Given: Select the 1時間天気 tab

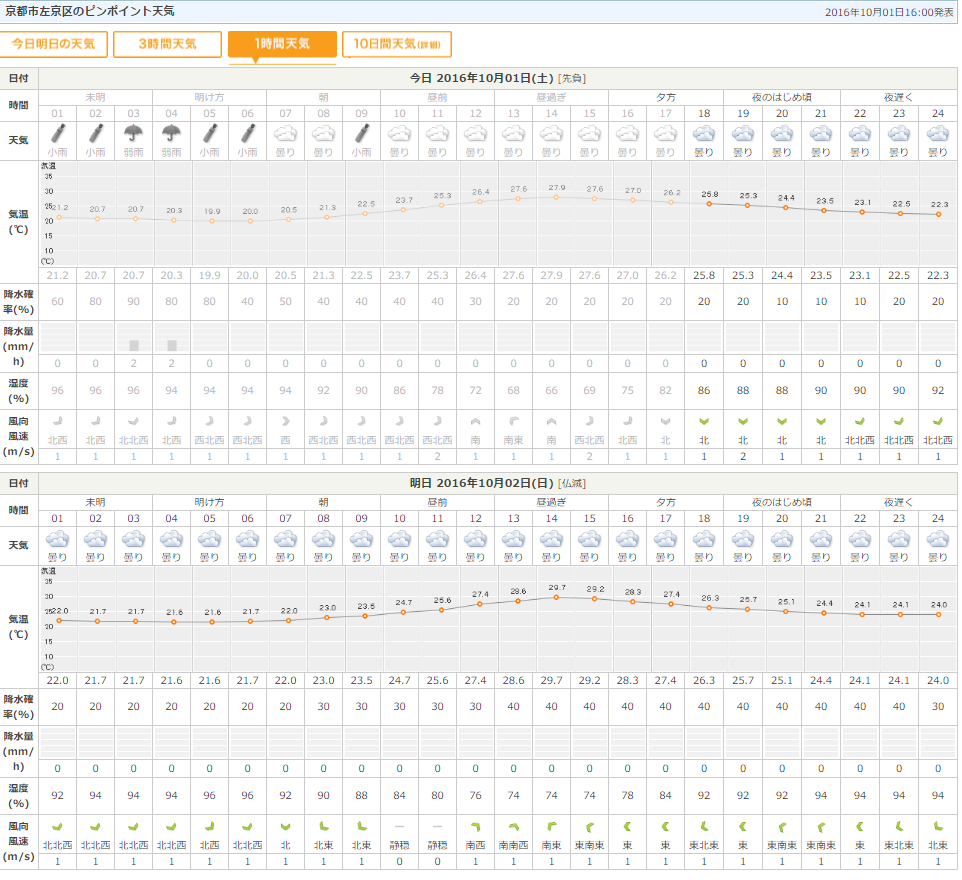Looking at the screenshot, I should 282,44.
